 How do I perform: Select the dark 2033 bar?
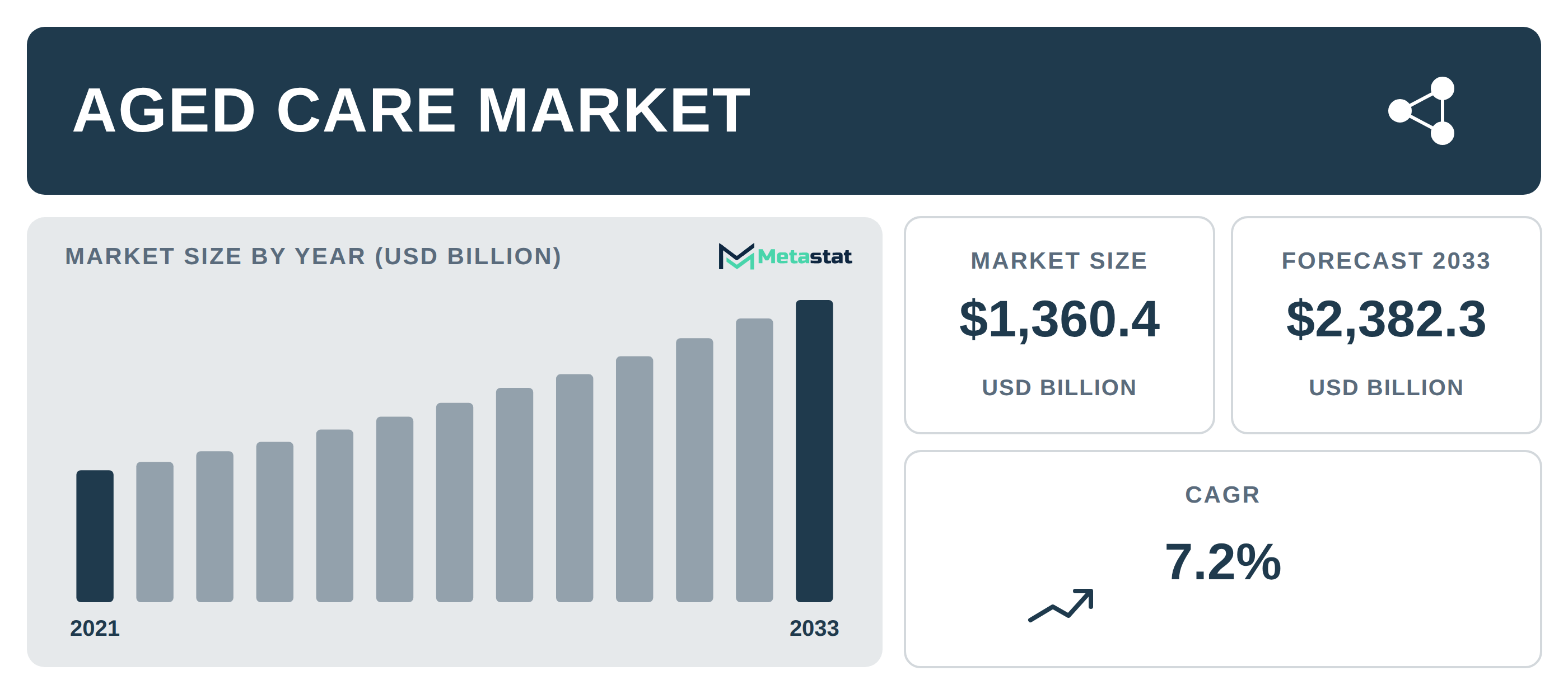click(x=814, y=451)
